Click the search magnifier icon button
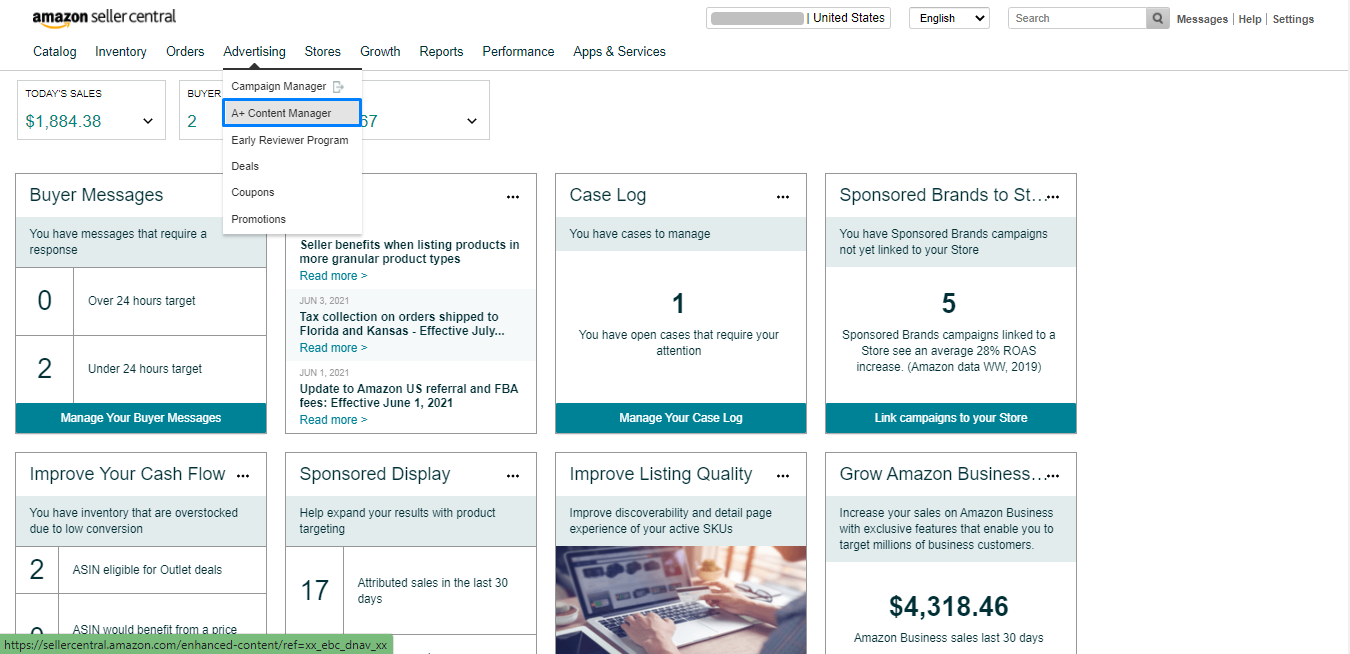Image resolution: width=1350 pixels, height=654 pixels. (x=1158, y=18)
